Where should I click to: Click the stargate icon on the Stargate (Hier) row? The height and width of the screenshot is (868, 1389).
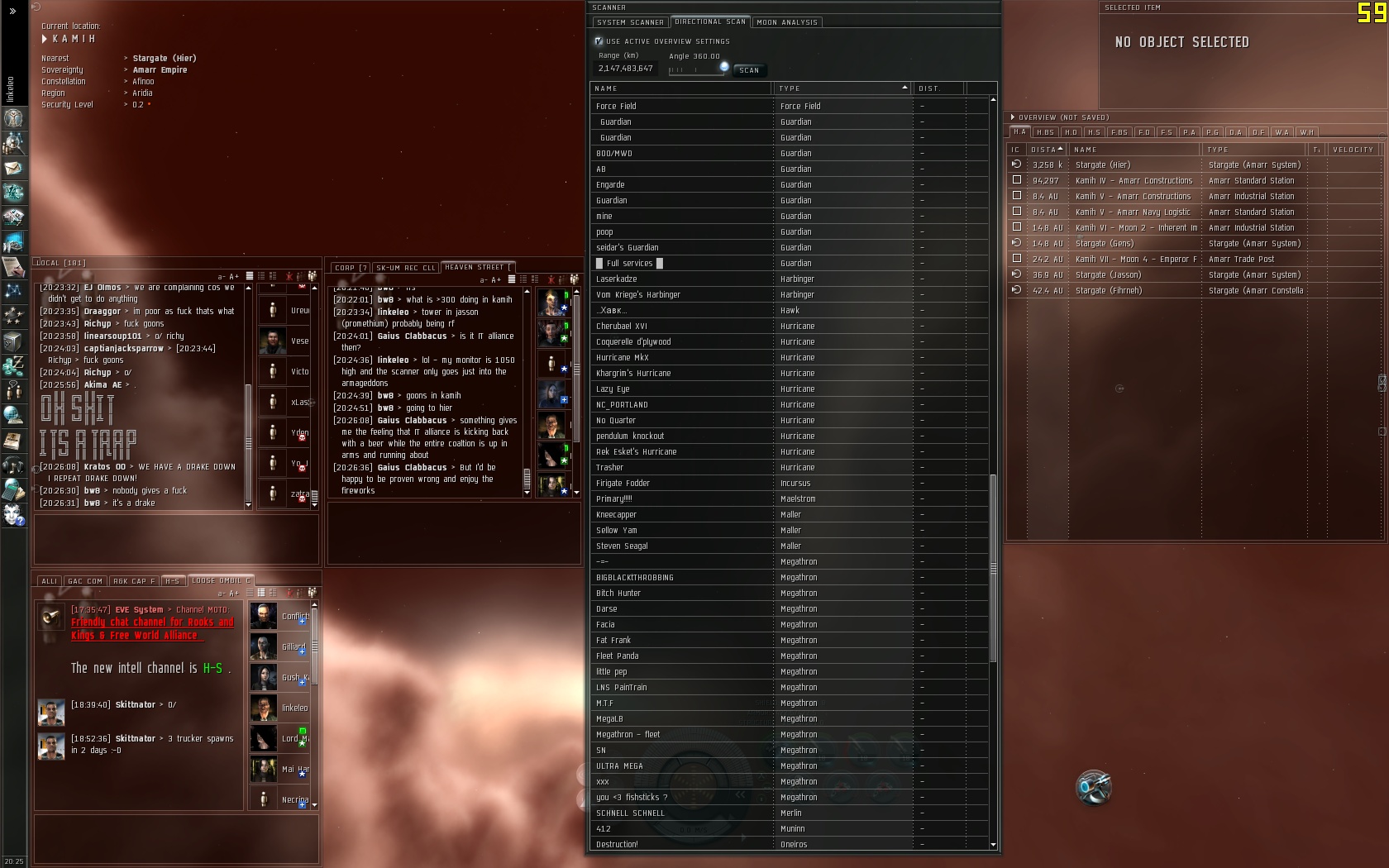click(1016, 165)
